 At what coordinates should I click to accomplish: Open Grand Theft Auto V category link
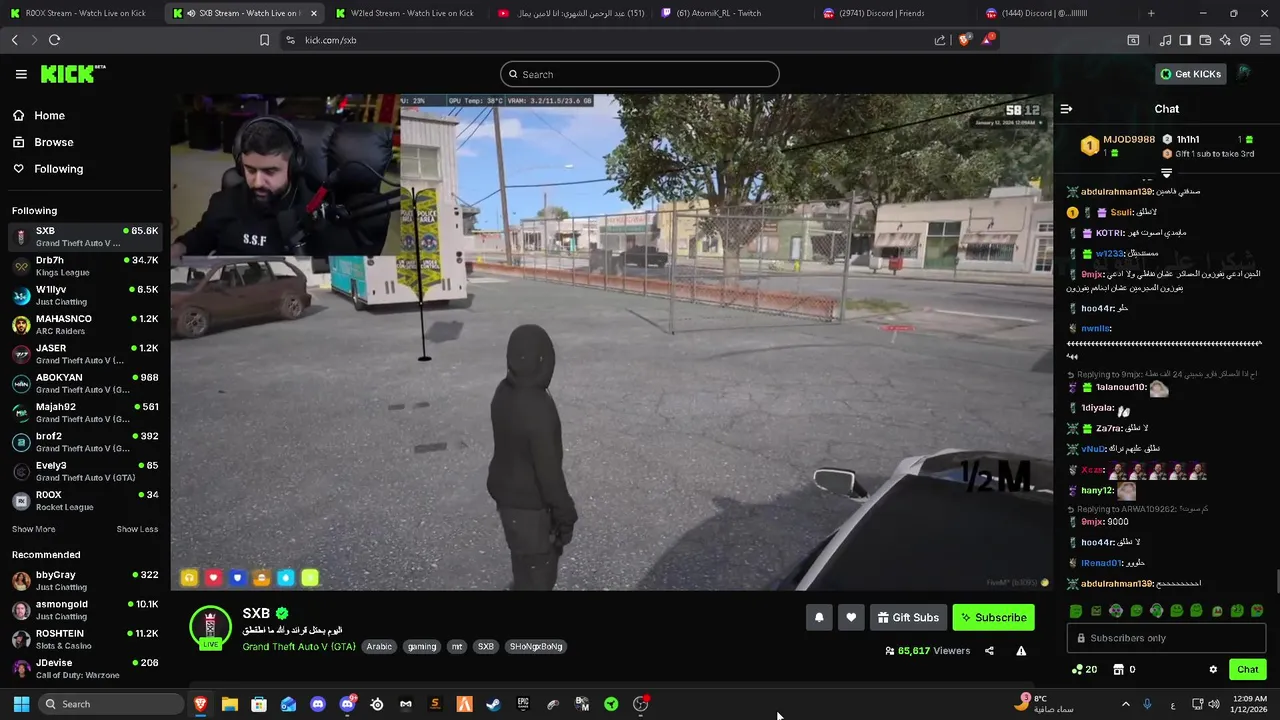(299, 647)
